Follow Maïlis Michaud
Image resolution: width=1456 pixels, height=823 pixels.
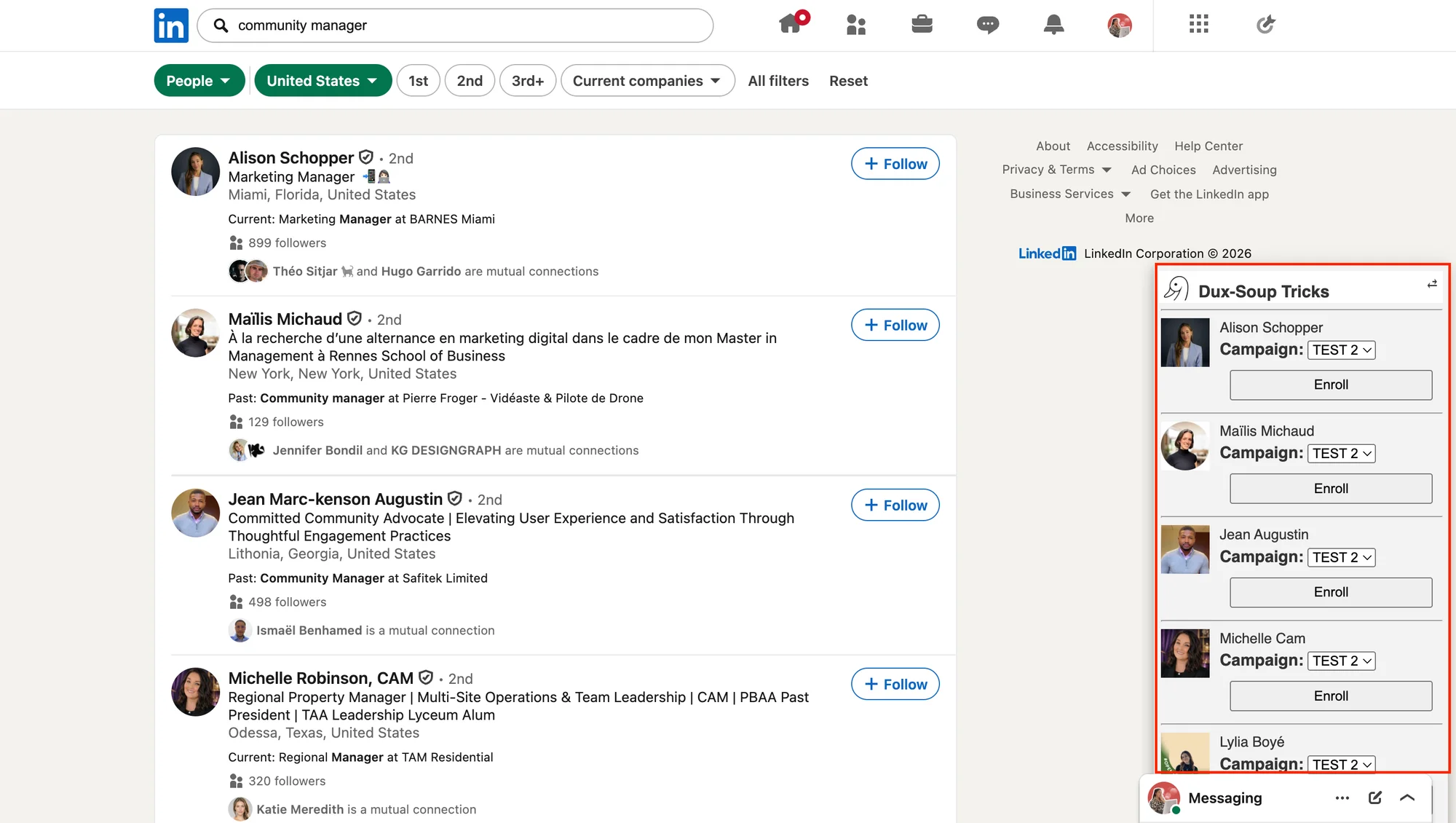click(x=895, y=325)
